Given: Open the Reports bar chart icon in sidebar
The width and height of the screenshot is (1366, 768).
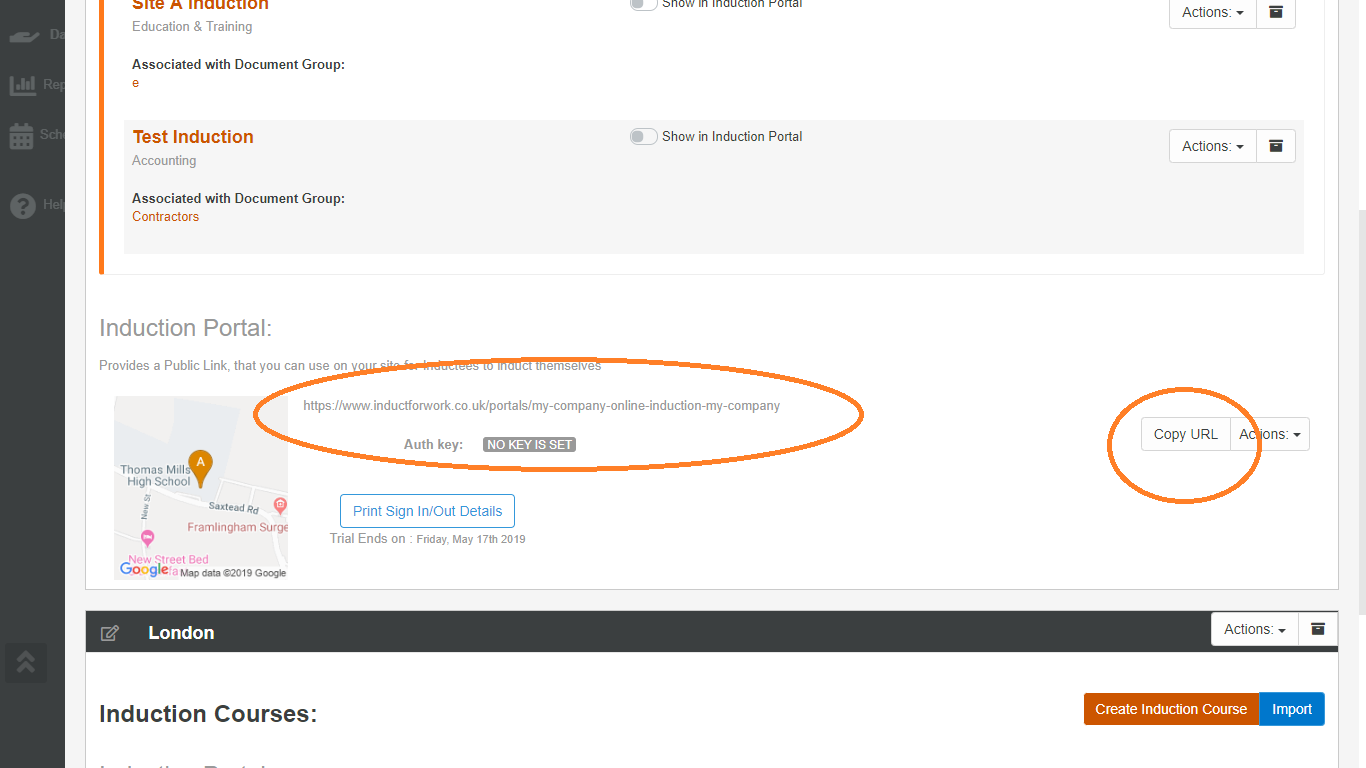Looking at the screenshot, I should [x=22, y=85].
